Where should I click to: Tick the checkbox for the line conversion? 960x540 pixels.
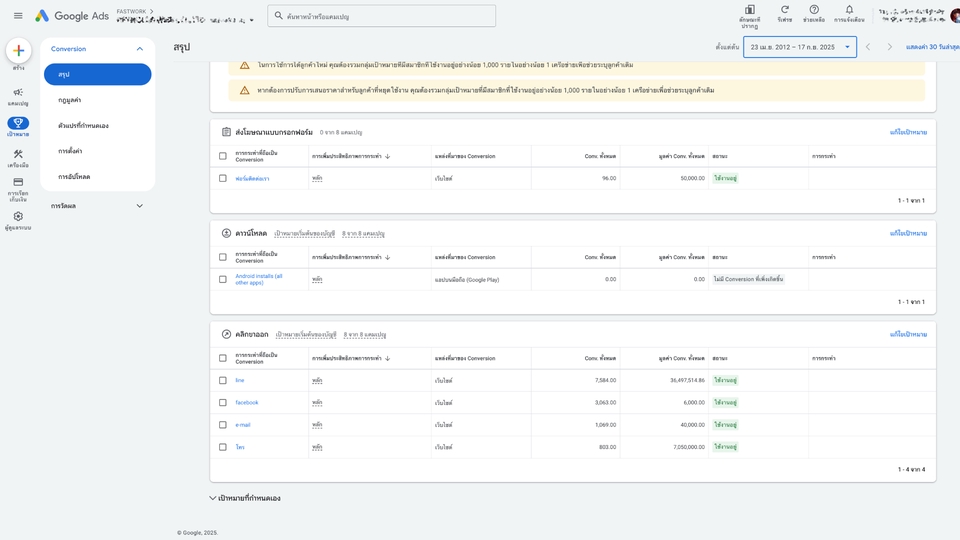(x=223, y=380)
